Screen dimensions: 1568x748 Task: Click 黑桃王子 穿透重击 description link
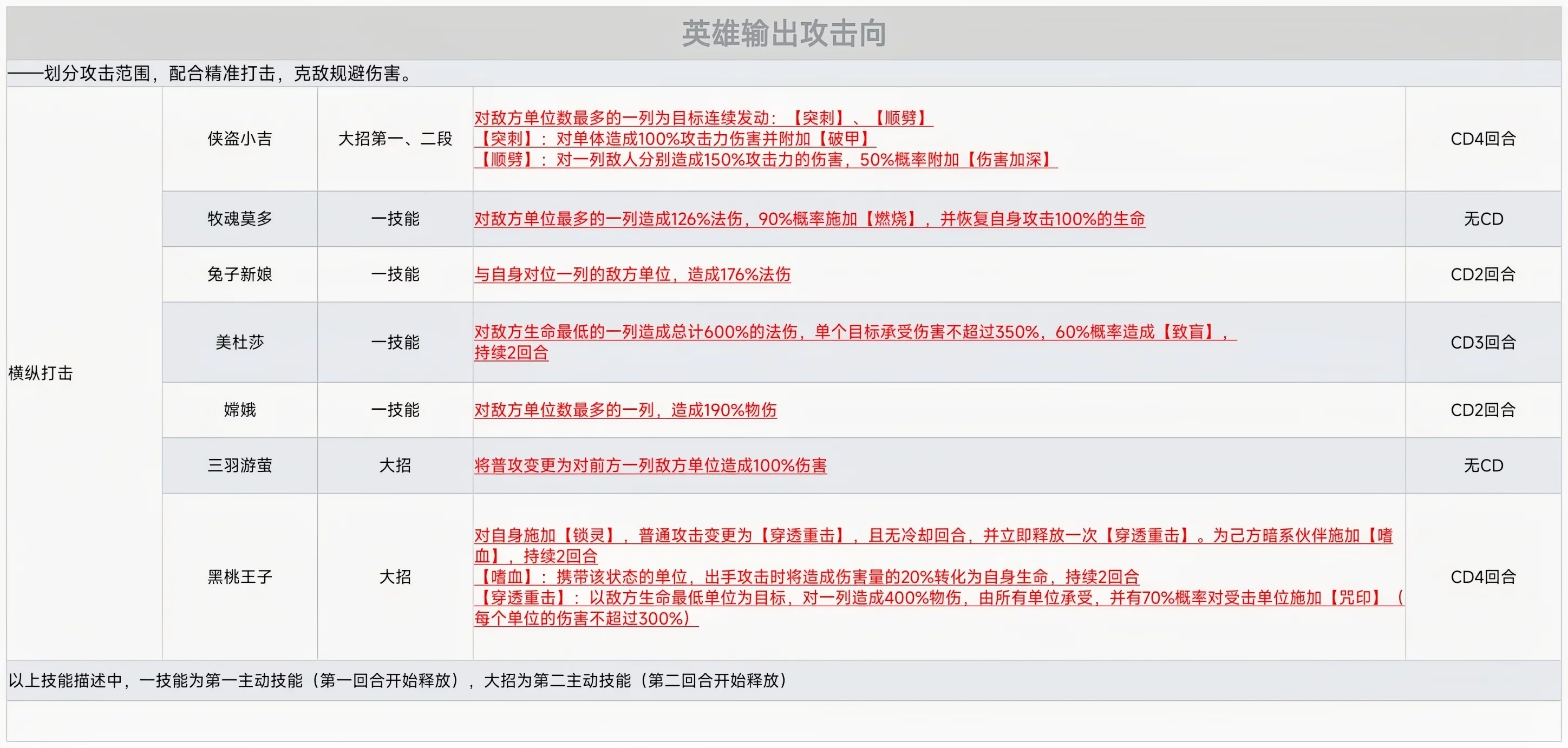pyautogui.click(x=937, y=598)
